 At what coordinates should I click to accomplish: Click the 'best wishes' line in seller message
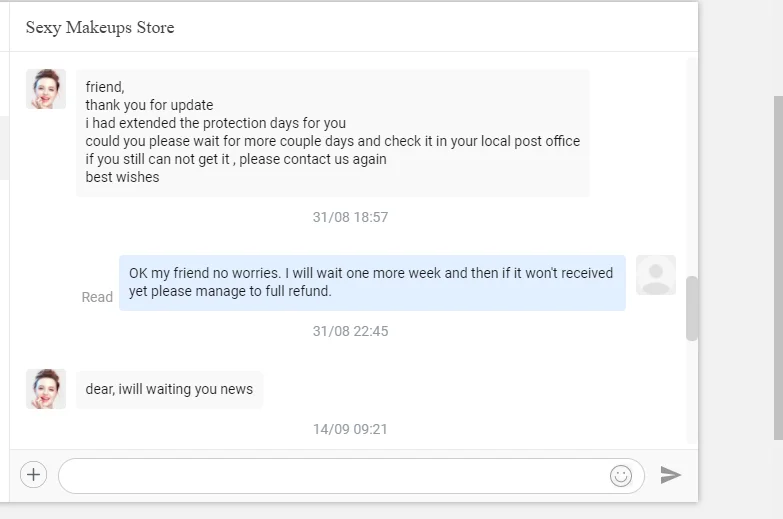(x=122, y=177)
